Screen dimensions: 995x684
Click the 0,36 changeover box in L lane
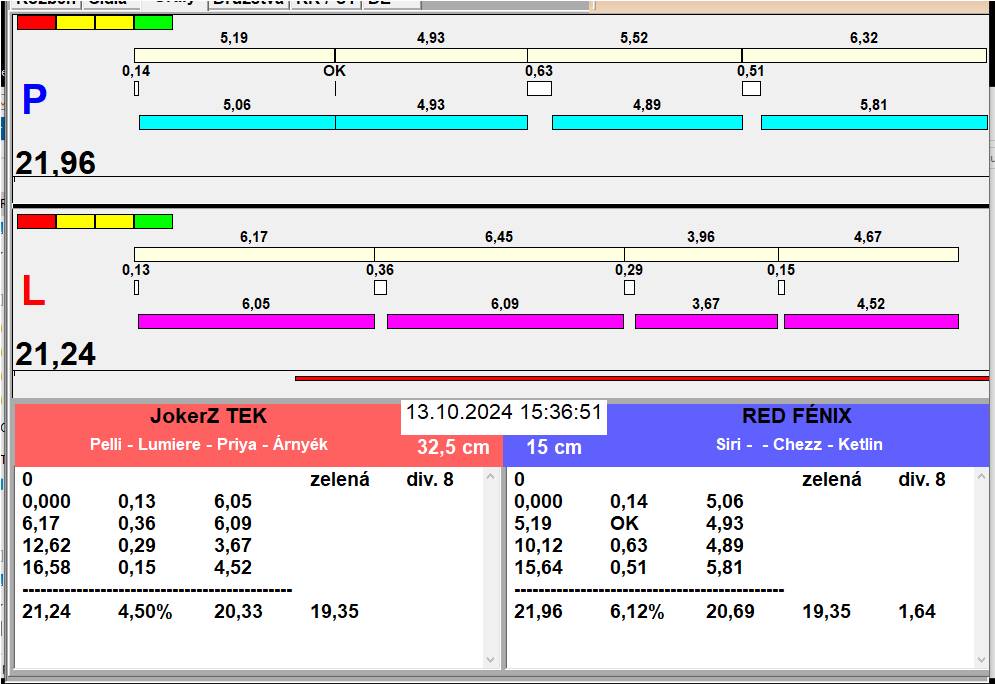pos(380,288)
